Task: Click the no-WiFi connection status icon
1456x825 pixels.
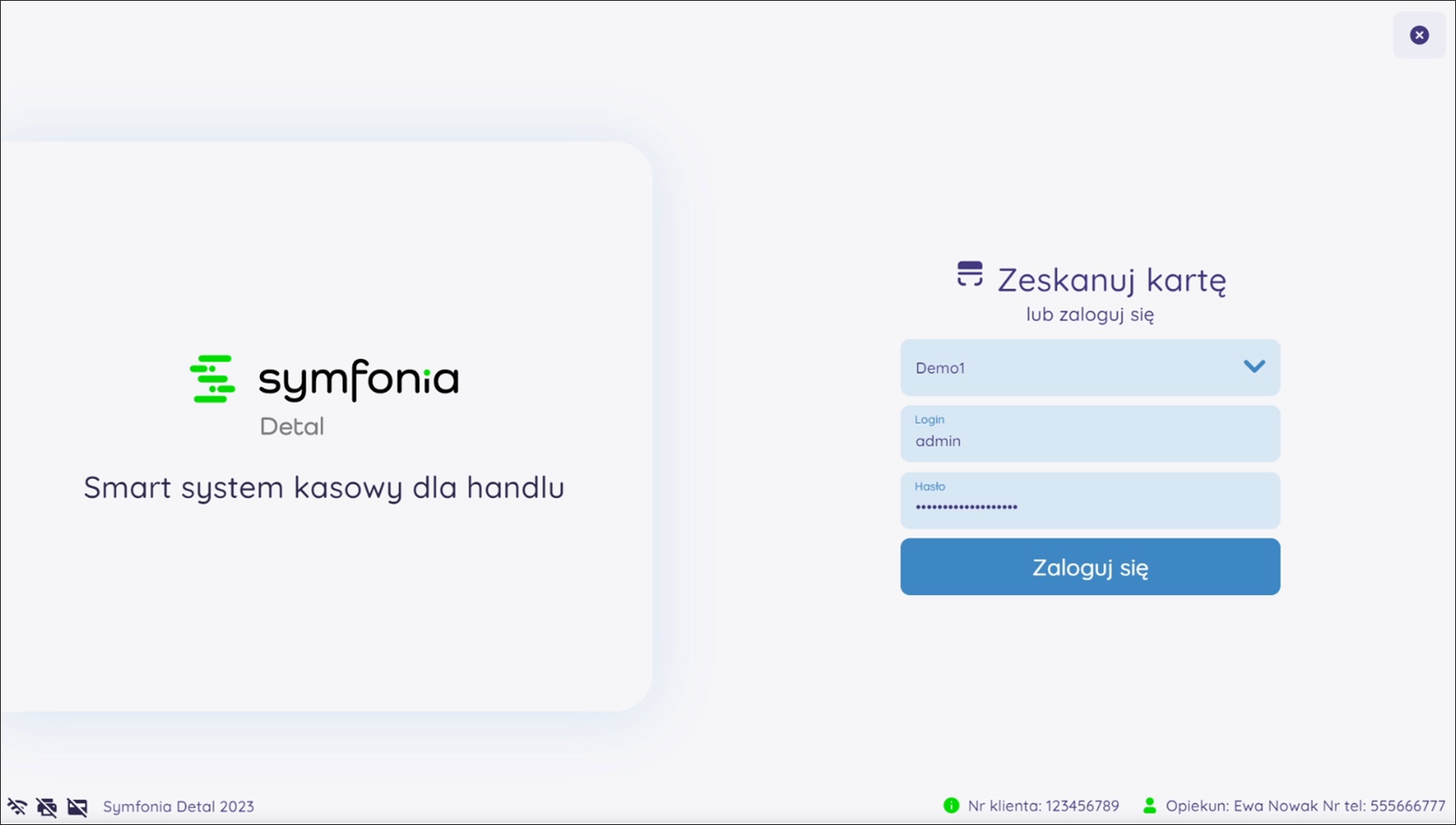Action: (17, 806)
